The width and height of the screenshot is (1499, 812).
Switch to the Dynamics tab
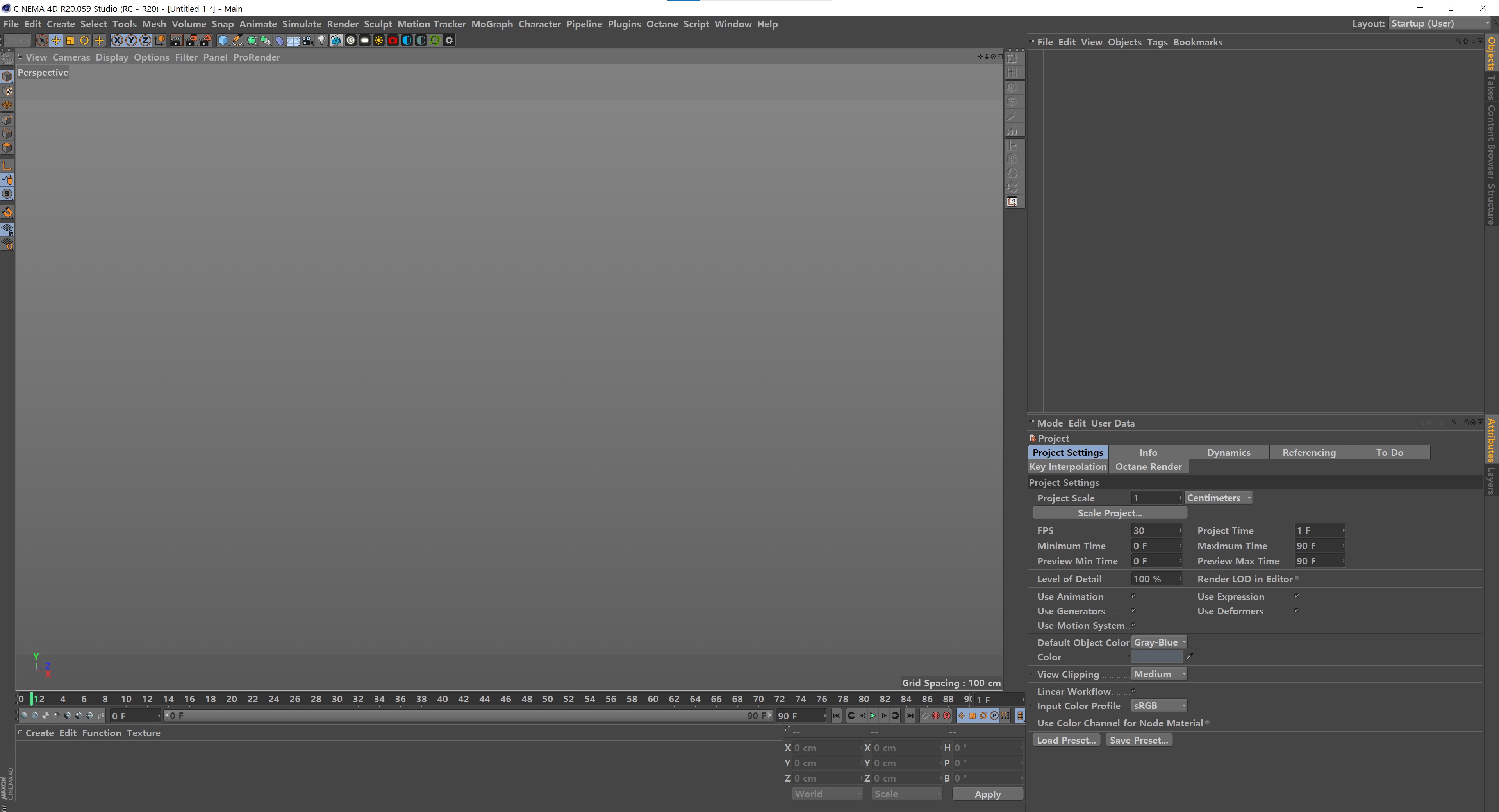pos(1228,452)
